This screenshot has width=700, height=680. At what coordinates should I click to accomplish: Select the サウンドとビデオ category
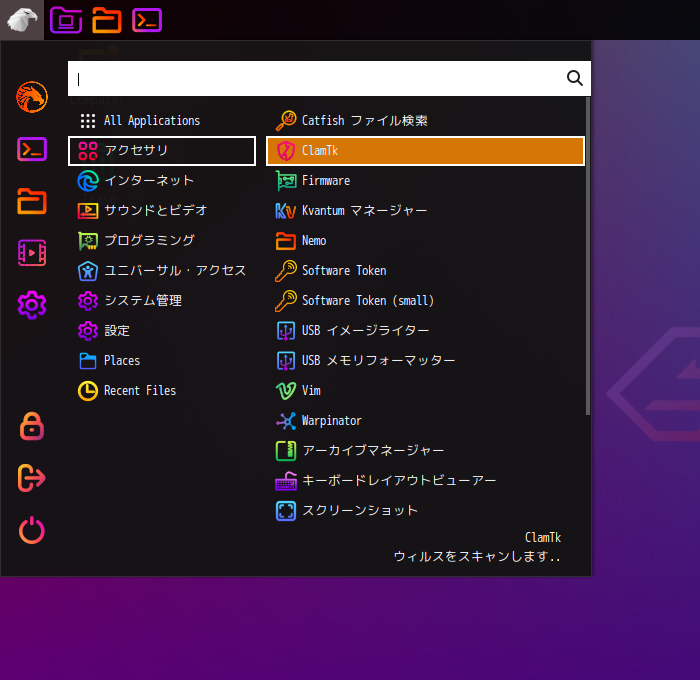[x=162, y=210]
